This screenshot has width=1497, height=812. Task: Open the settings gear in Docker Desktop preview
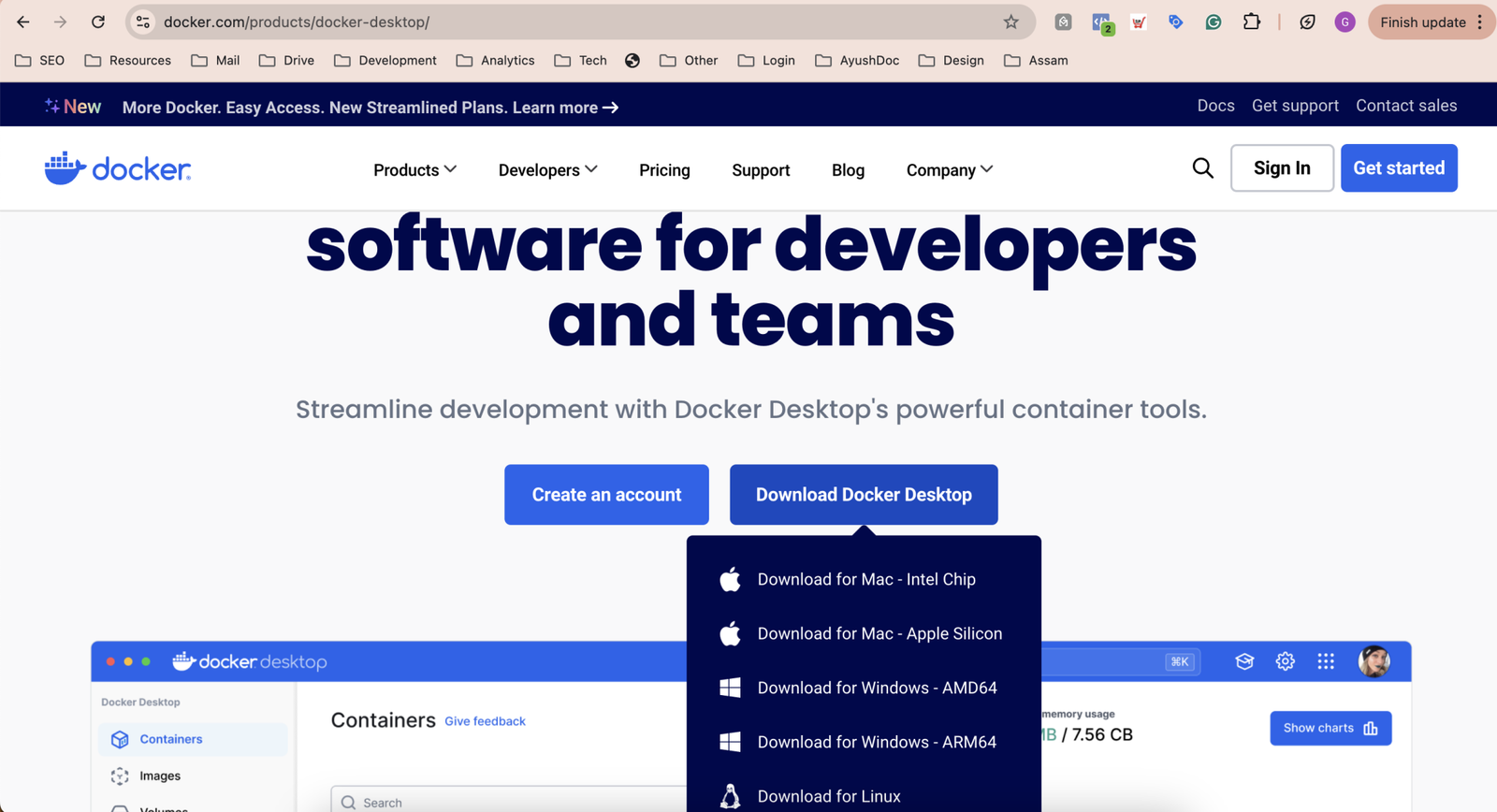click(1286, 661)
